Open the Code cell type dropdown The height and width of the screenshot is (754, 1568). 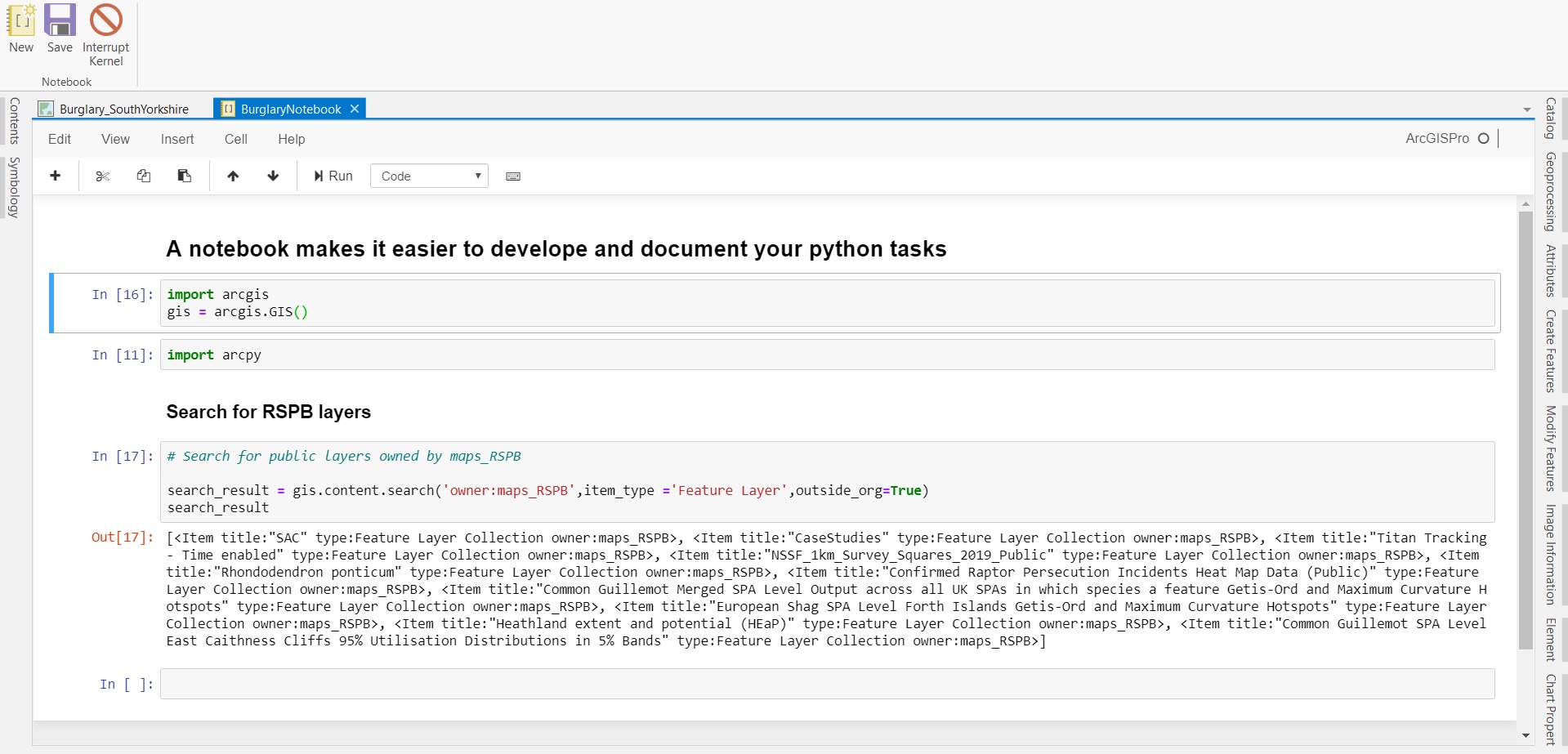tap(429, 176)
